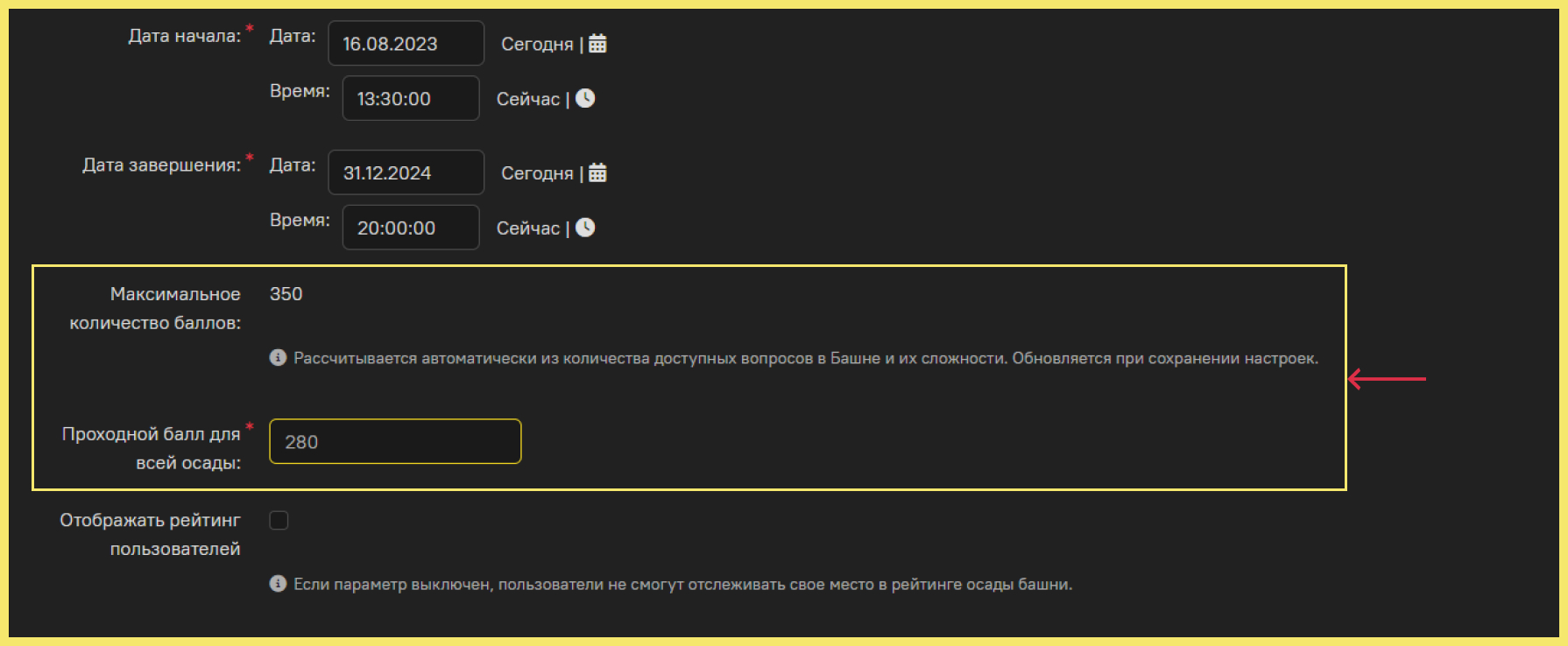Set end time via Сейчас link

528,228
